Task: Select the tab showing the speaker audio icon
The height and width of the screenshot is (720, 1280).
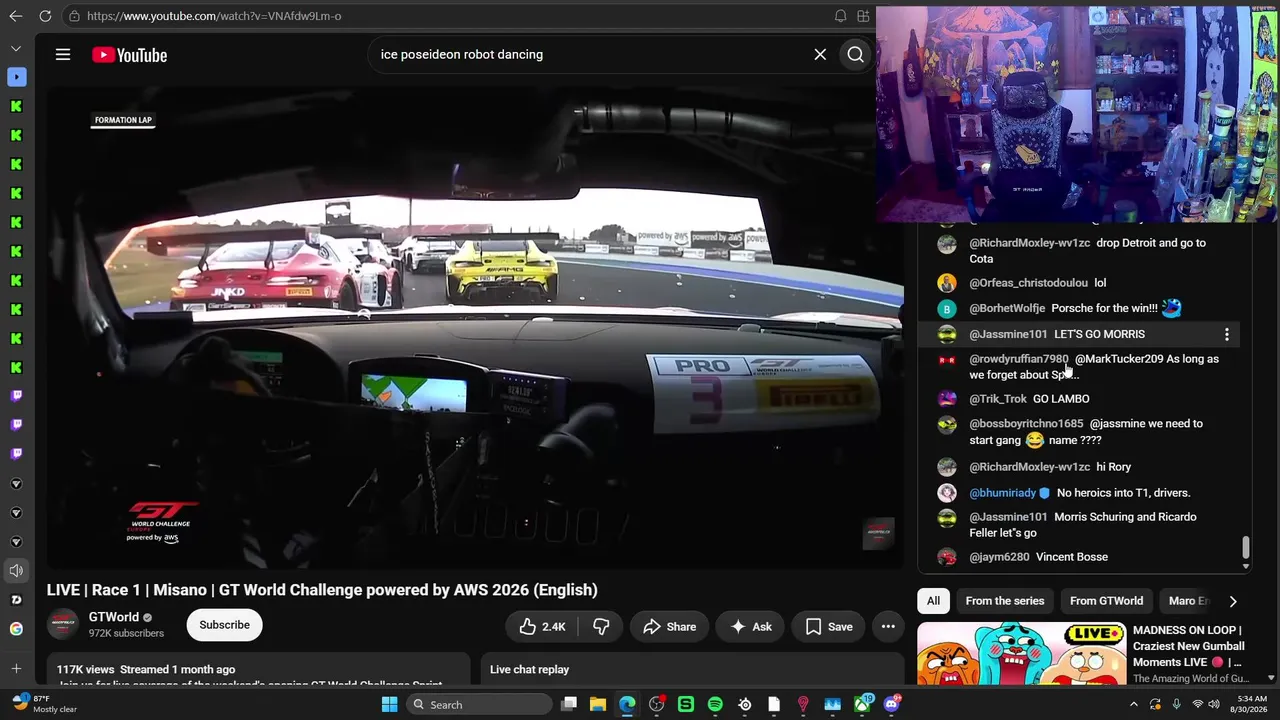Action: tap(16, 571)
